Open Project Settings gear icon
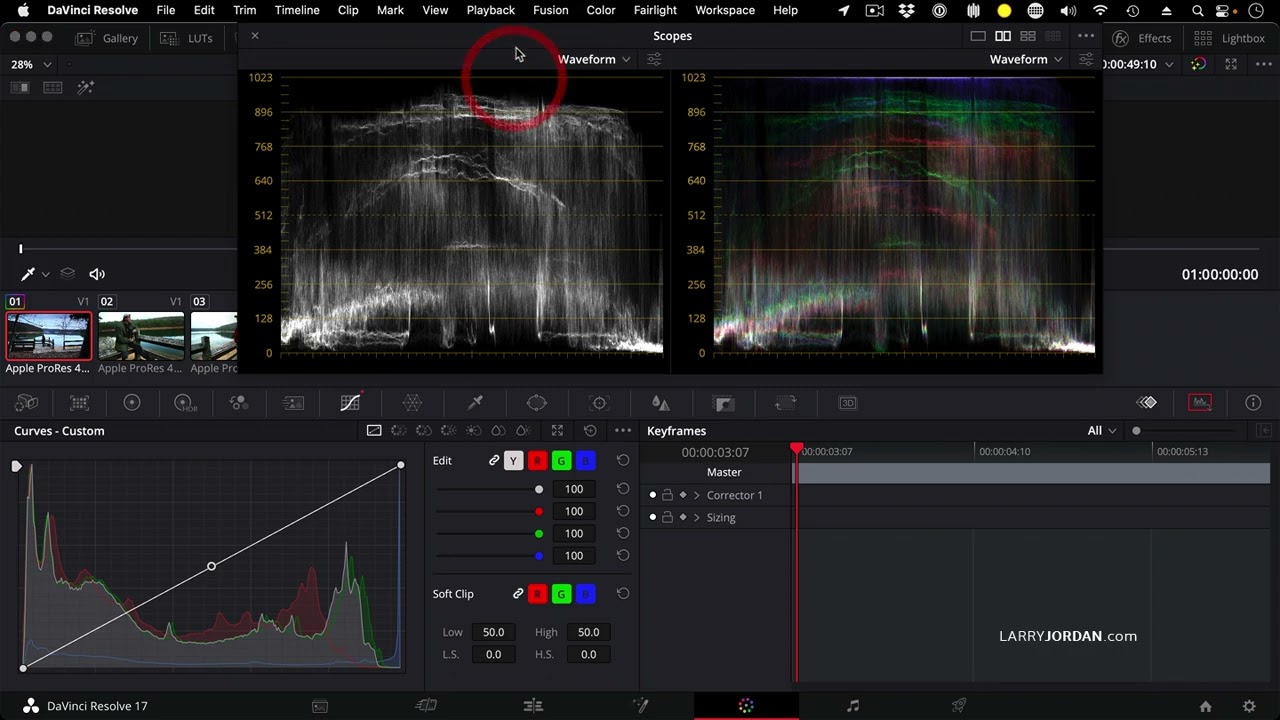 (x=1249, y=706)
